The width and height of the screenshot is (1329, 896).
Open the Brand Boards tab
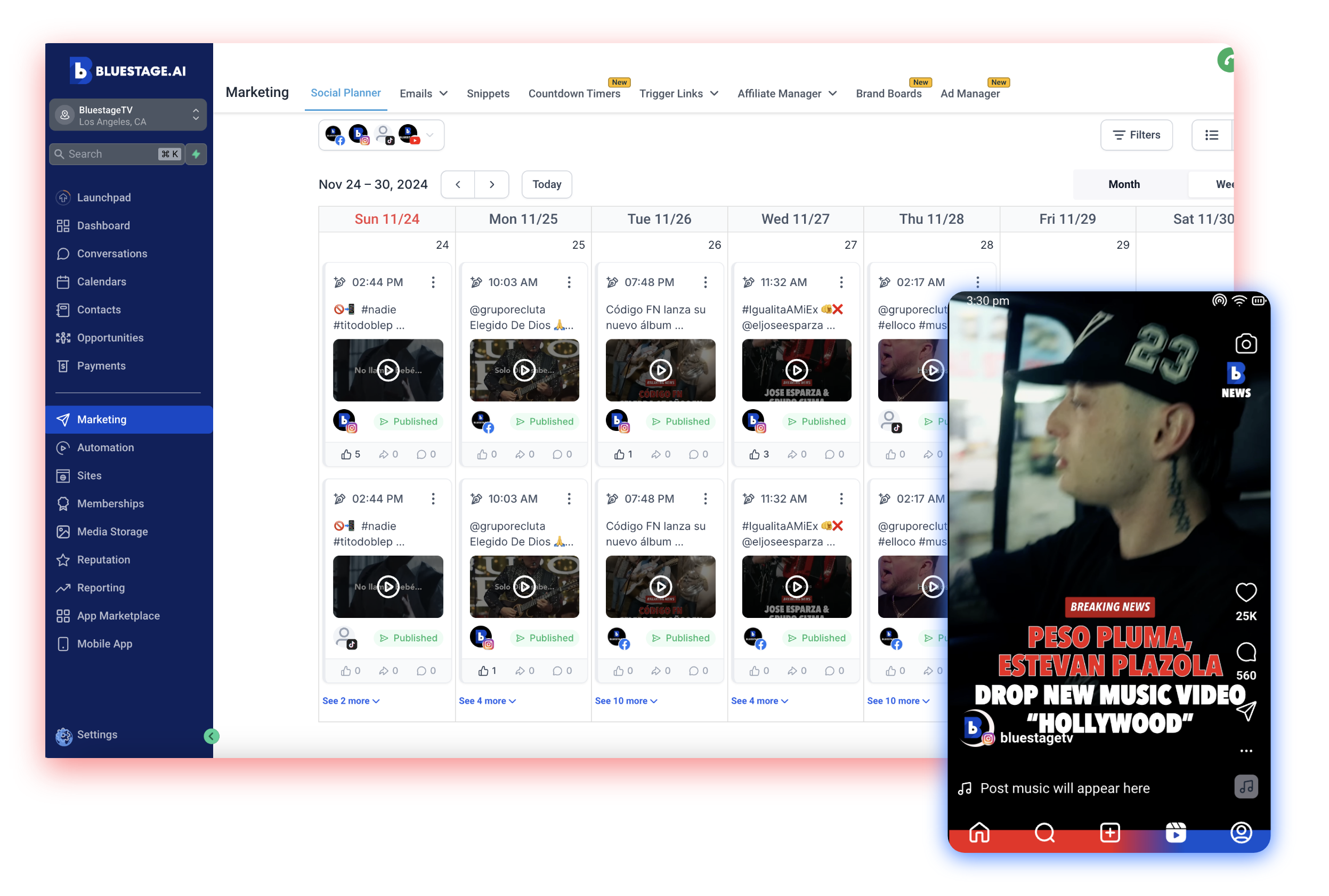click(x=888, y=94)
